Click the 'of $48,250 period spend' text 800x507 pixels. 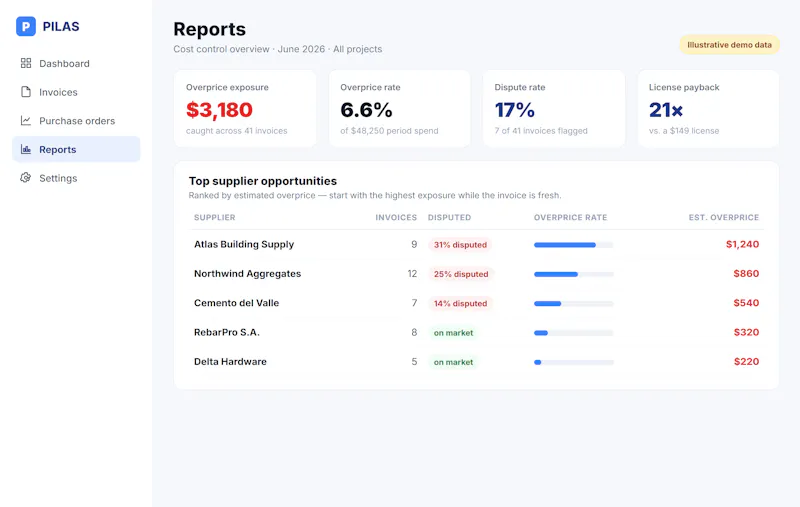coord(389,131)
